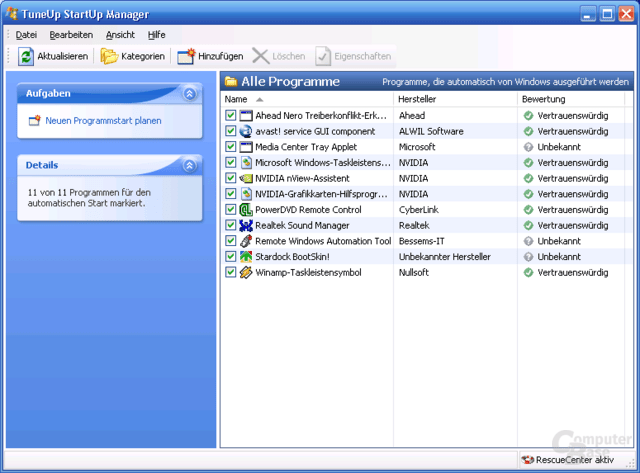Click the window resize grip corner
Viewport: 640px width, 473px height.
coord(631,464)
